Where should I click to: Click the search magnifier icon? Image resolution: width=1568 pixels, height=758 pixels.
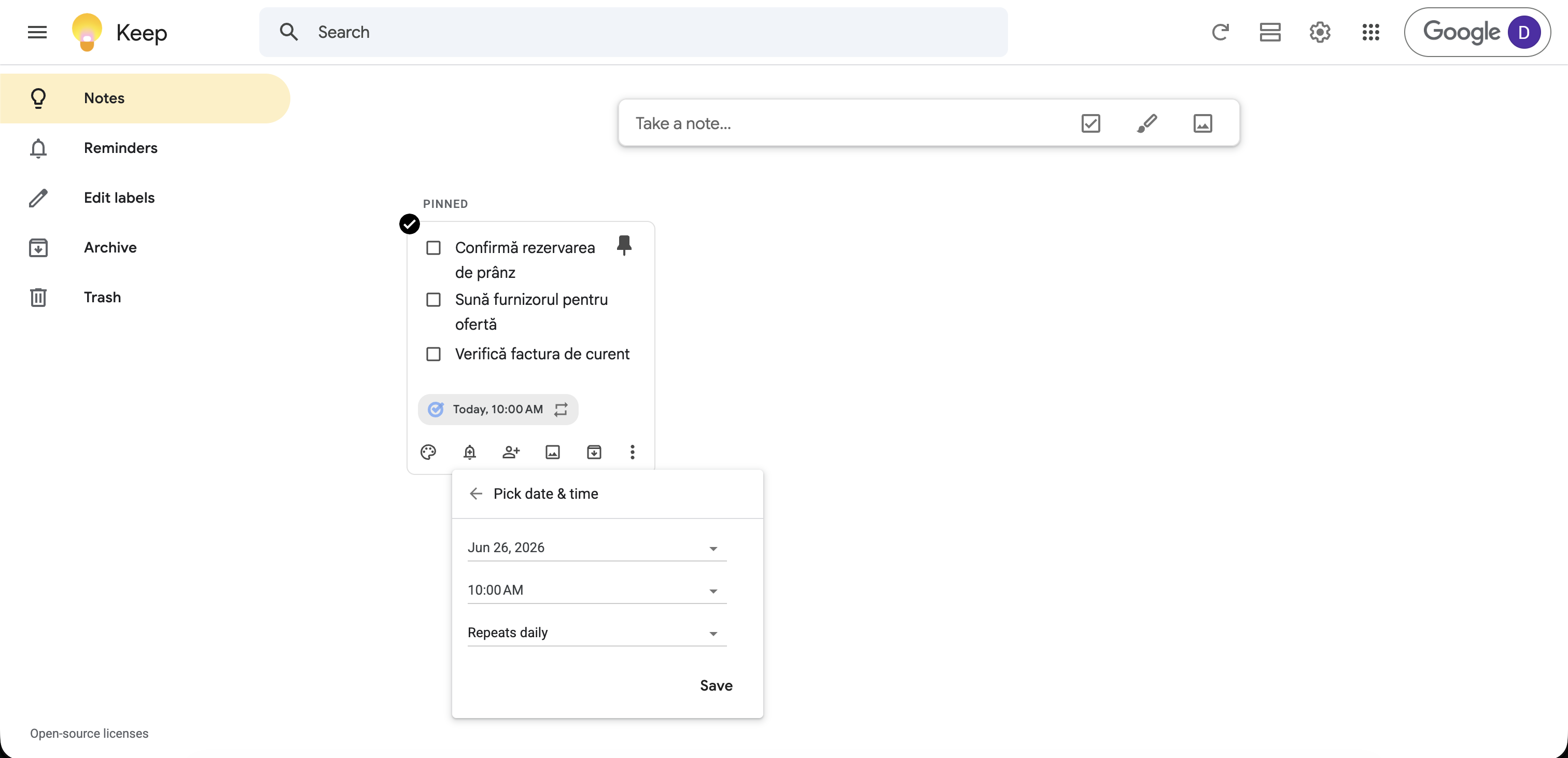pyautogui.click(x=288, y=32)
